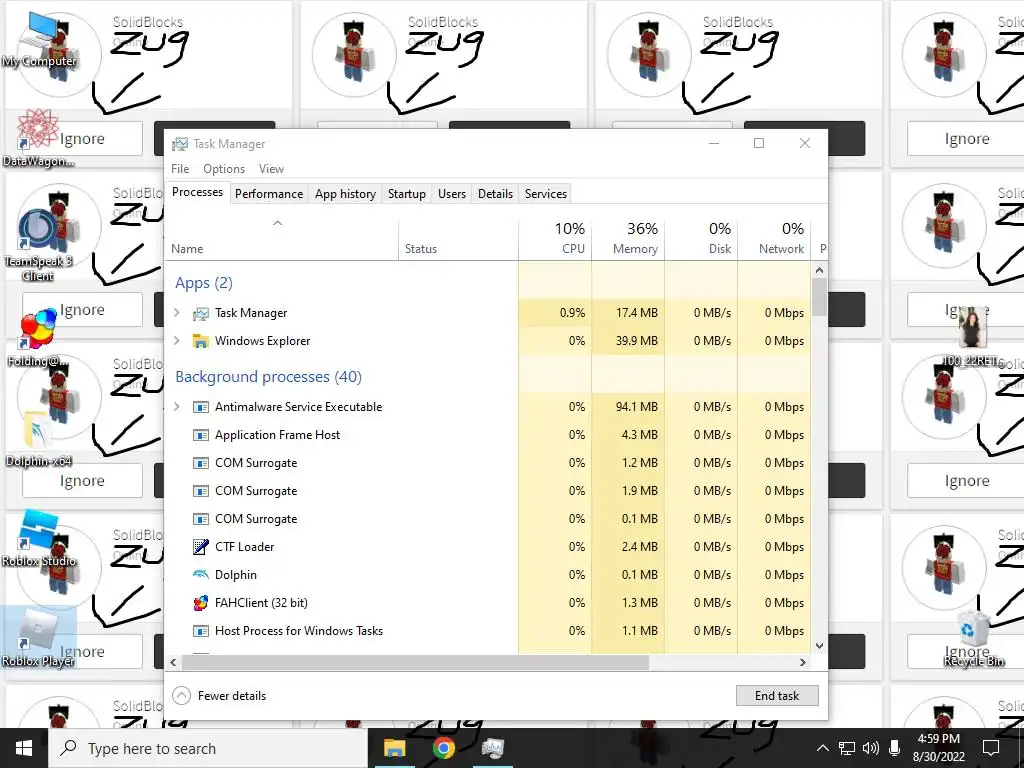Click left arrow on horizontal scrollbar

point(173,662)
